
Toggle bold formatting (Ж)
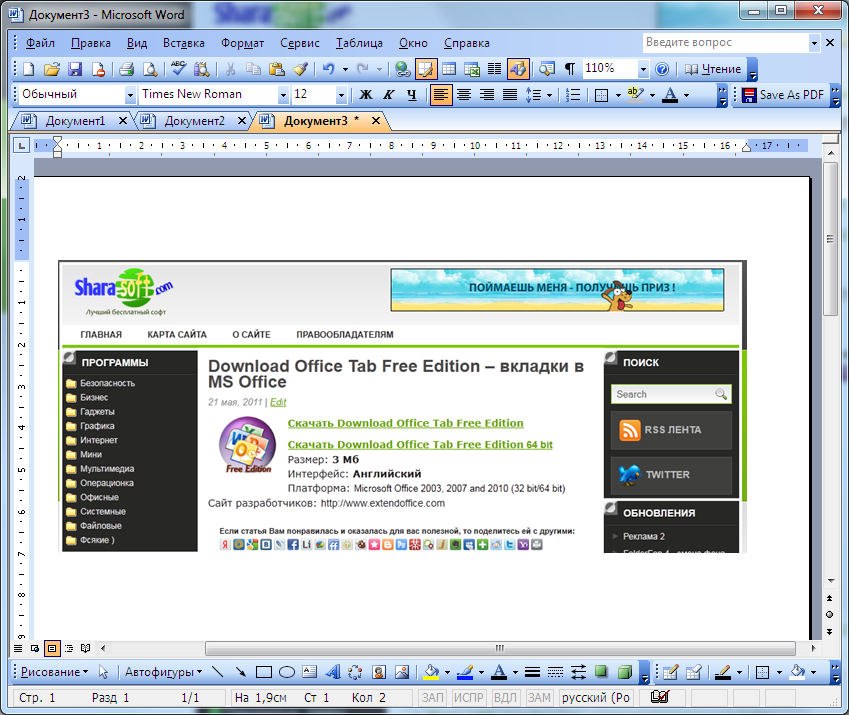[x=366, y=95]
